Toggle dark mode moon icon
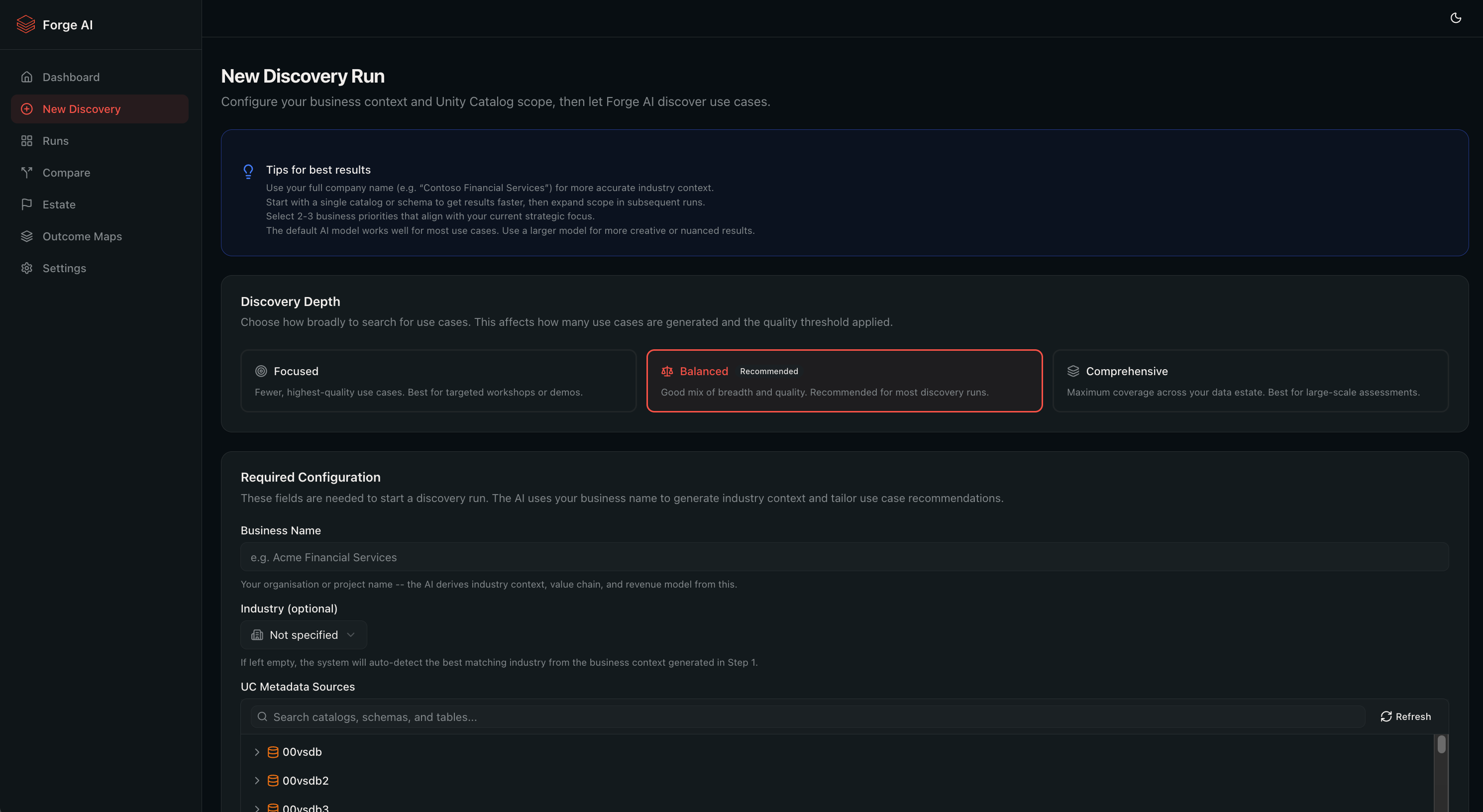This screenshot has height=812, width=1483. [1455, 18]
